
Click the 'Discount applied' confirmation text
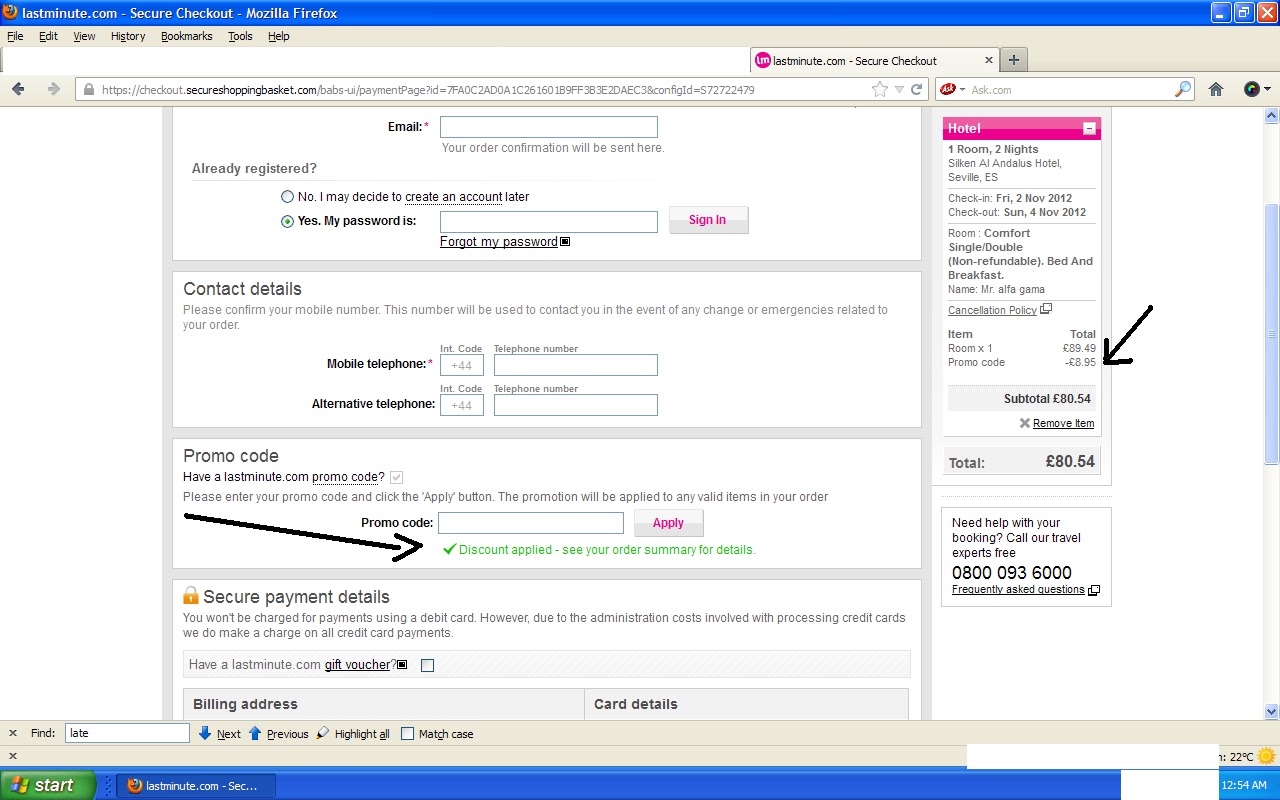click(607, 549)
